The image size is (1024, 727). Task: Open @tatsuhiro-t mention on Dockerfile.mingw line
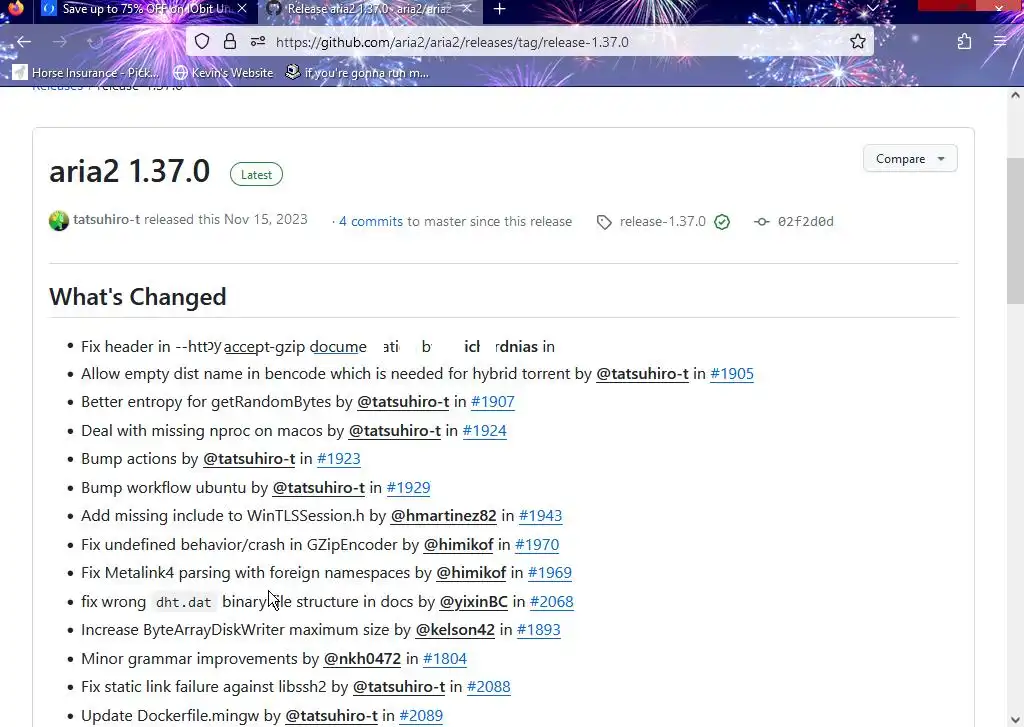click(331, 715)
